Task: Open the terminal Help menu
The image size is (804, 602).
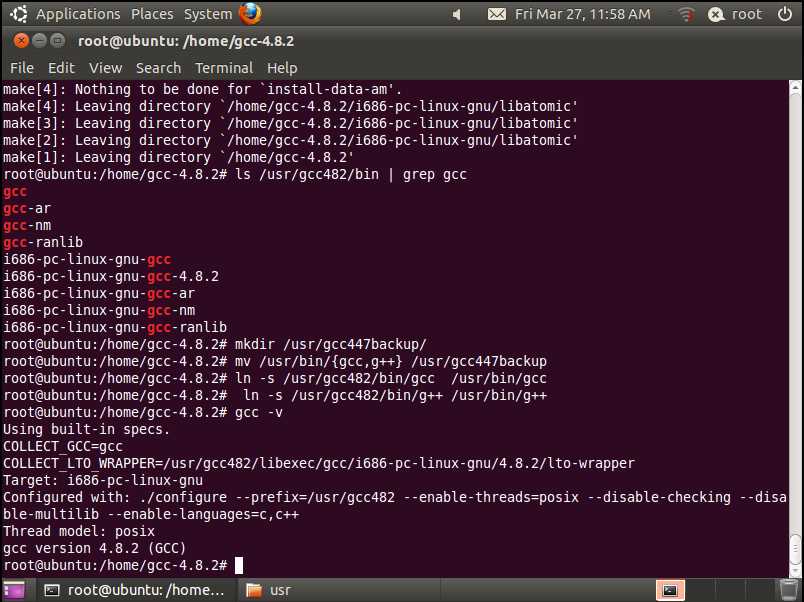Action: click(282, 68)
